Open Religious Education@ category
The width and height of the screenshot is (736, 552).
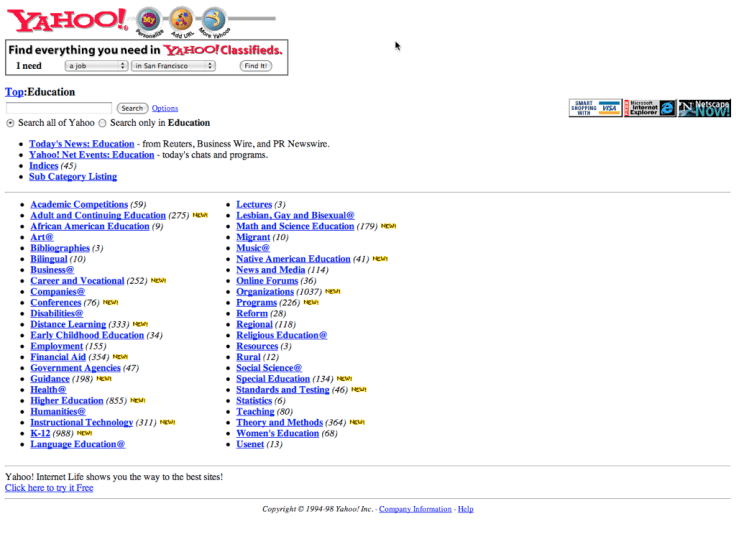282,335
